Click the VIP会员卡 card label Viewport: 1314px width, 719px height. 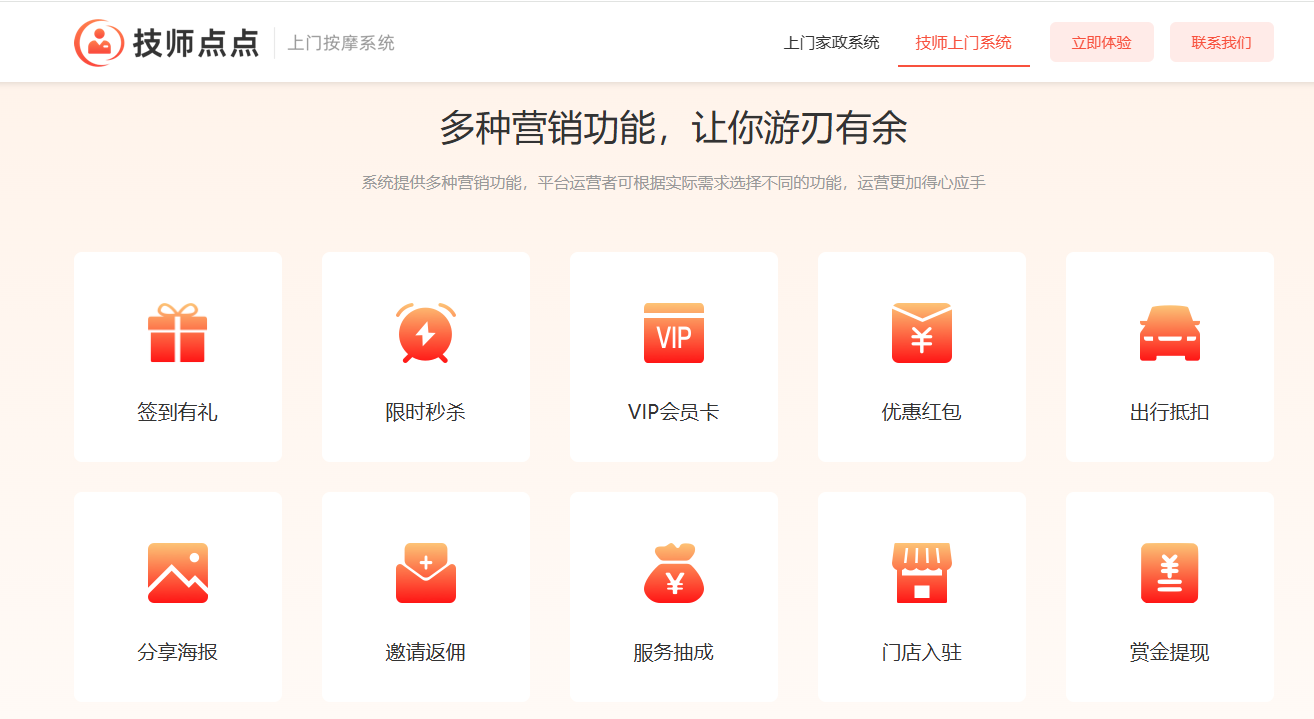point(674,412)
